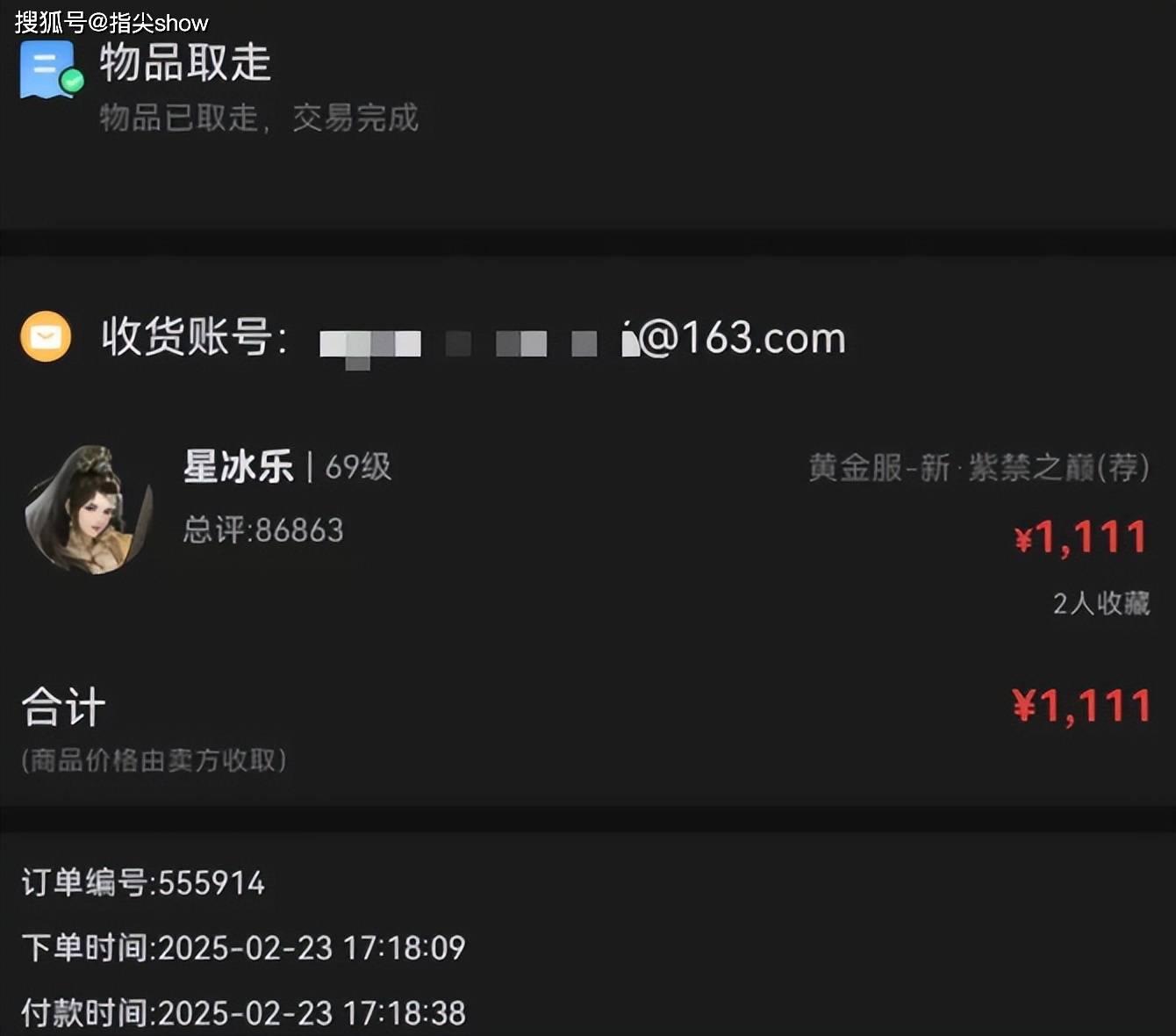
Task: Select the 总评:86863 score text
Action: [263, 530]
